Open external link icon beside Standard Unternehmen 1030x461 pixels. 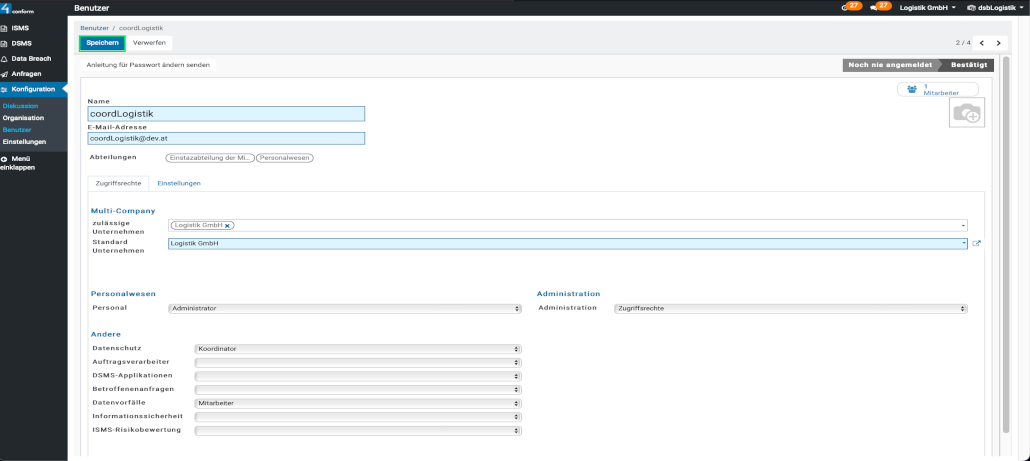[977, 243]
